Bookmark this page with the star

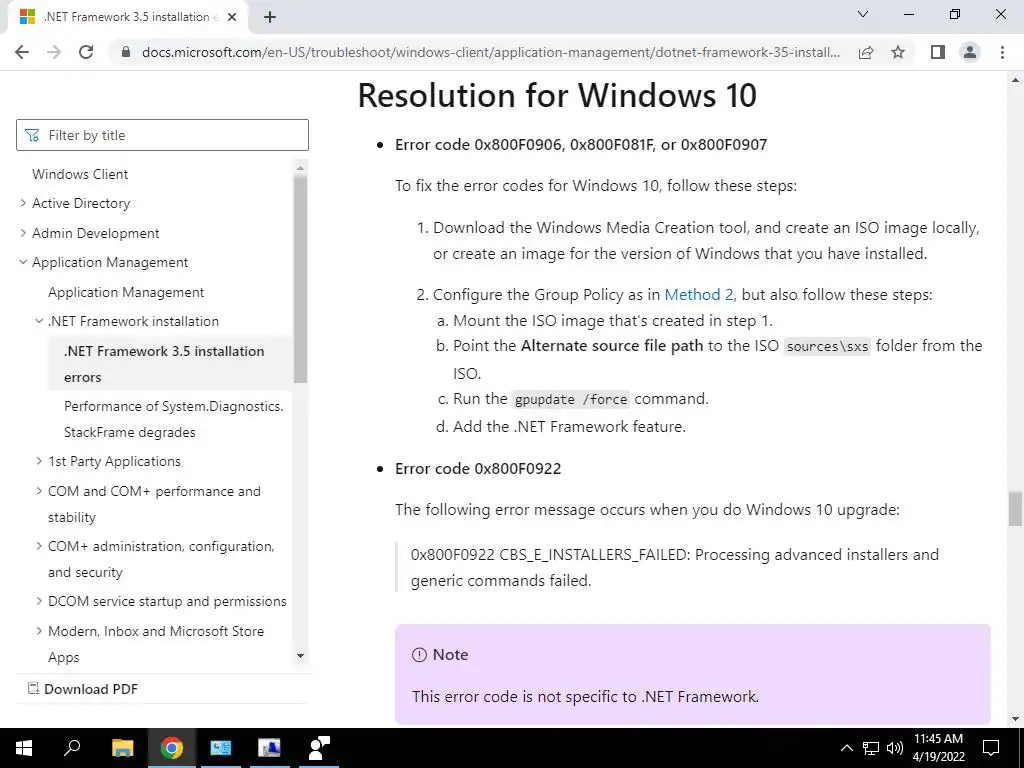tap(898, 52)
